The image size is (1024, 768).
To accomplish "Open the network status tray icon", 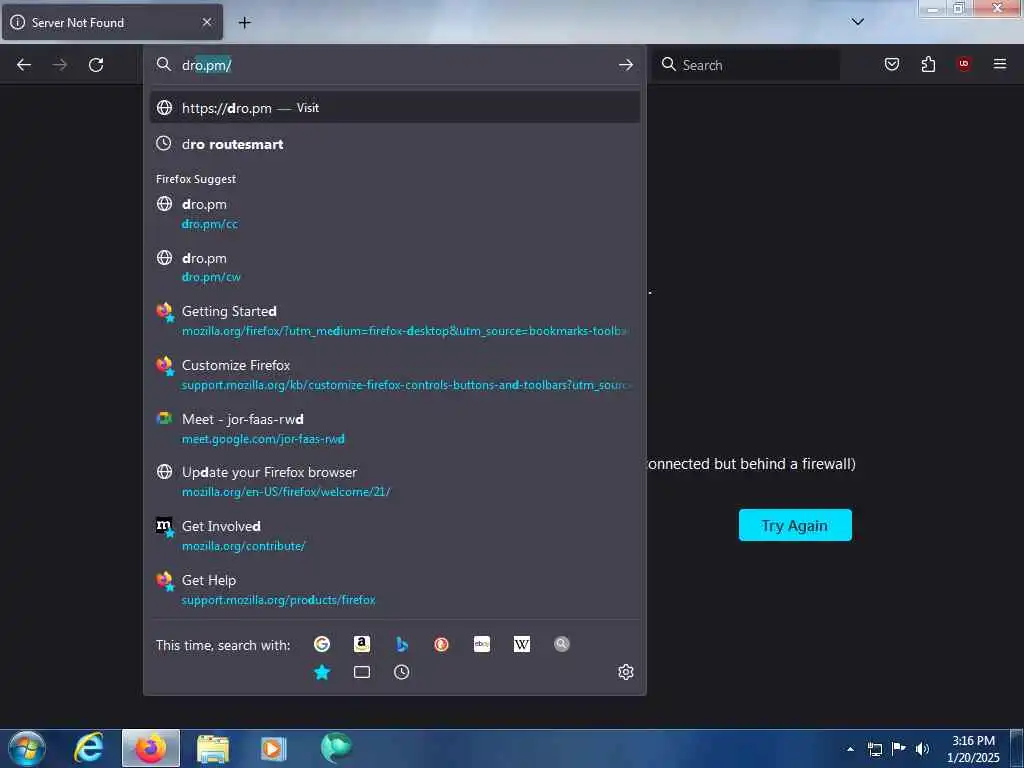I will tap(875, 749).
